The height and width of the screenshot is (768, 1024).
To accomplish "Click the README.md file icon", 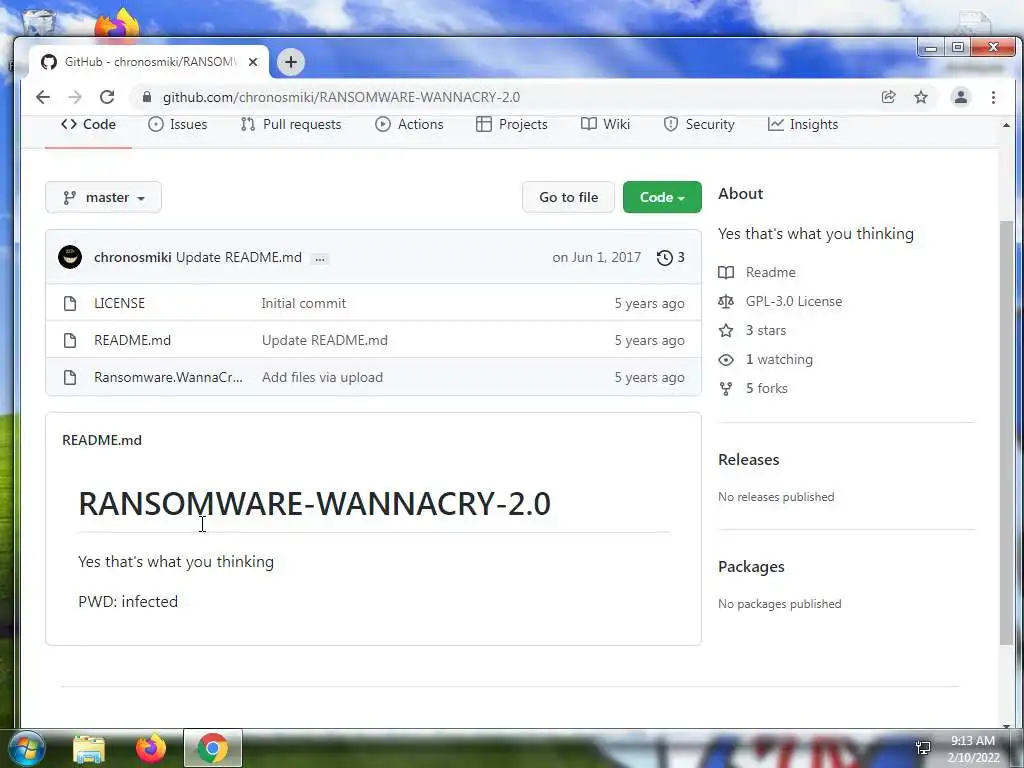I will (70, 340).
